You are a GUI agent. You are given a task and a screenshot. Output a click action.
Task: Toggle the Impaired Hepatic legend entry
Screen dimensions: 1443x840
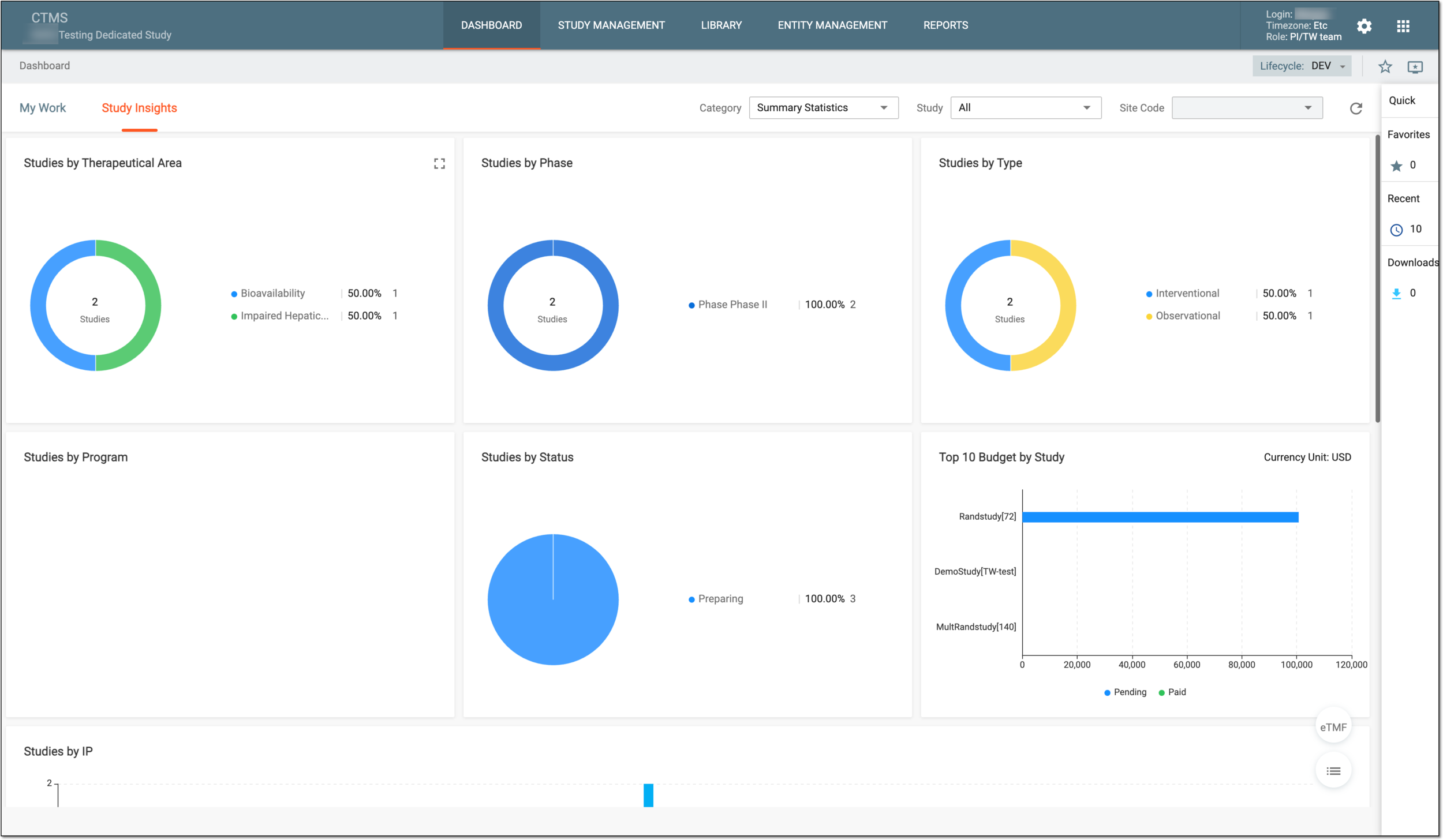(279, 316)
